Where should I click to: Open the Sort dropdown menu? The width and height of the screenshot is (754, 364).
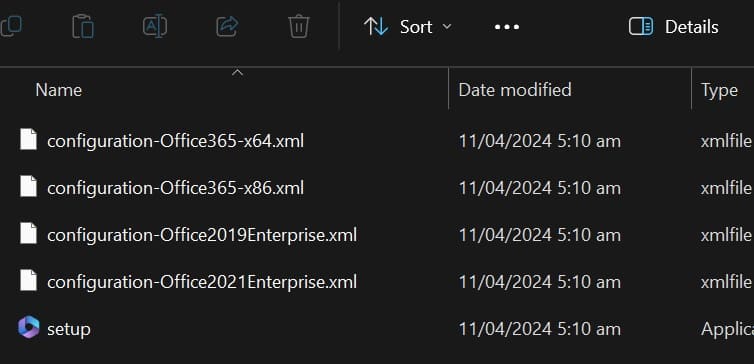[408, 26]
